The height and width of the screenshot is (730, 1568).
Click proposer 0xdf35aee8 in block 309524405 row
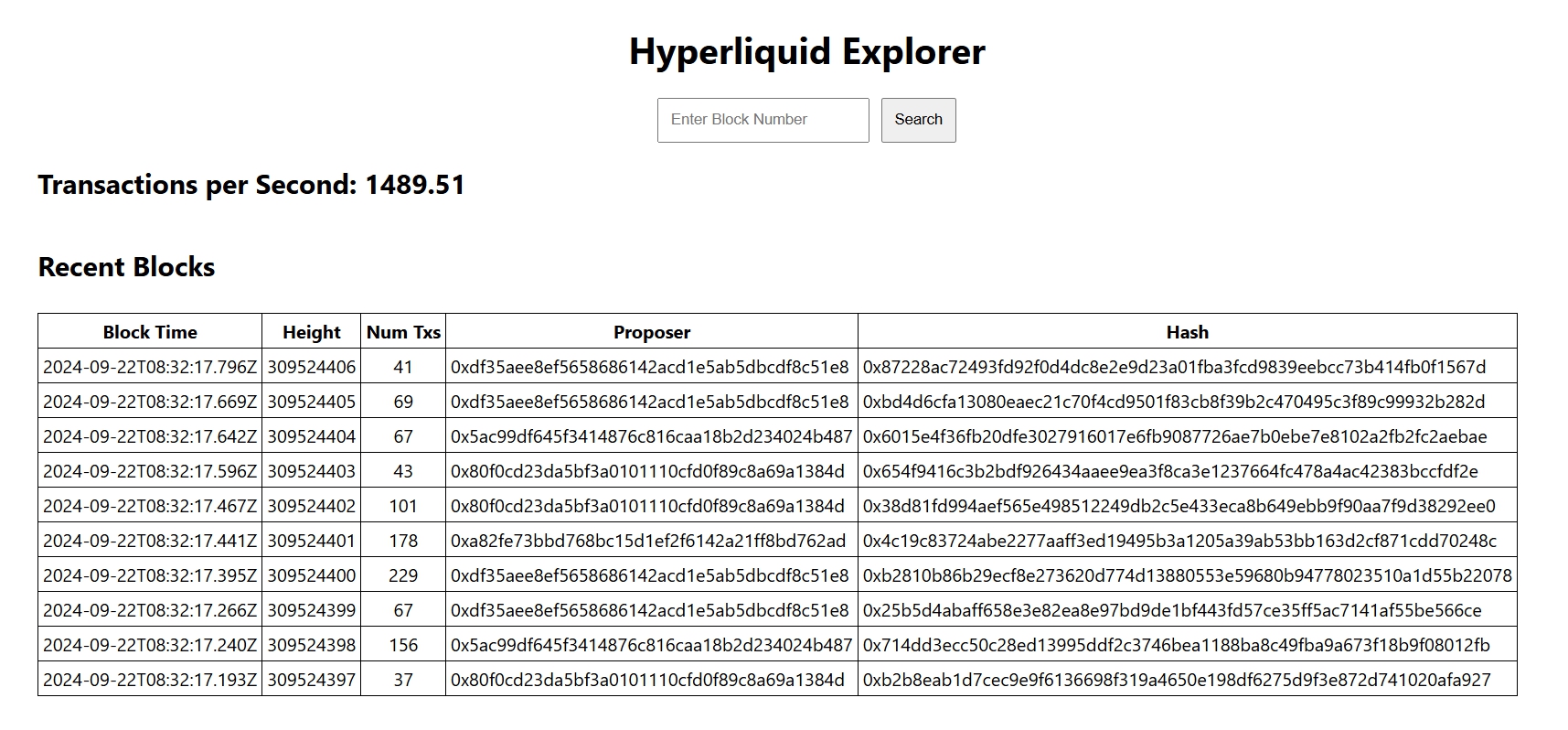[650, 402]
